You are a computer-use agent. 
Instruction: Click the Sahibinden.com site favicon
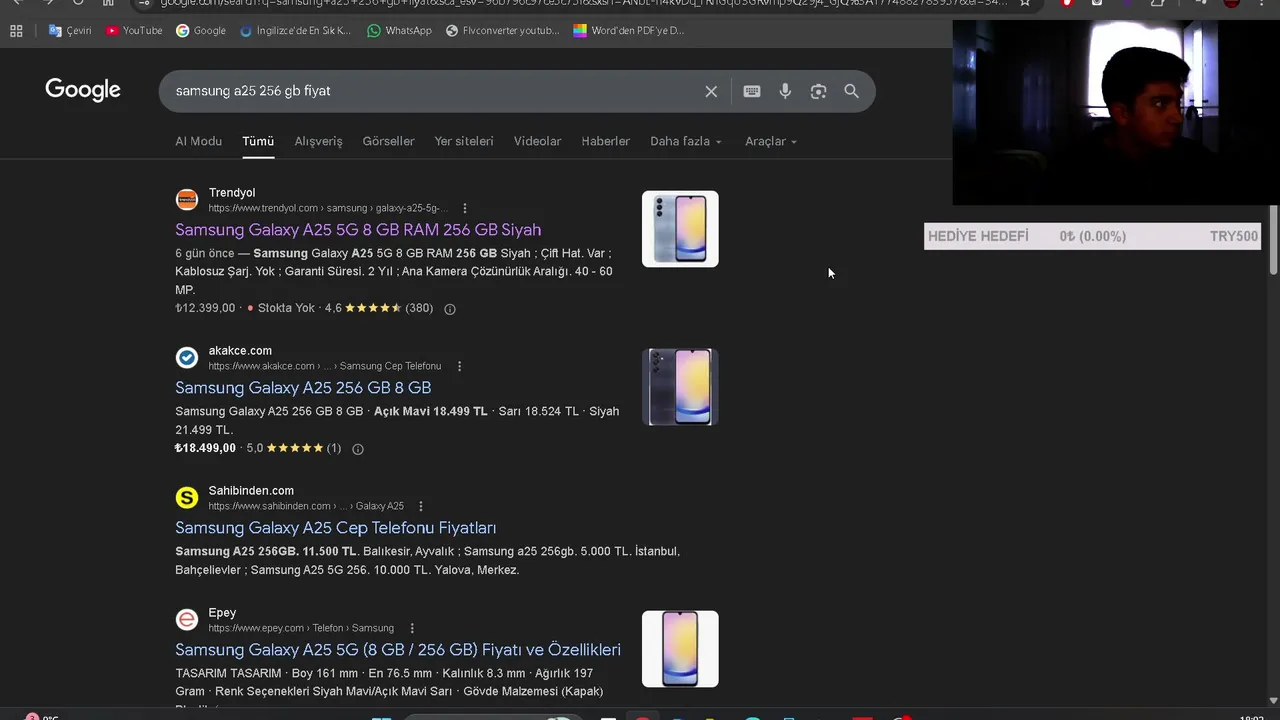187,498
